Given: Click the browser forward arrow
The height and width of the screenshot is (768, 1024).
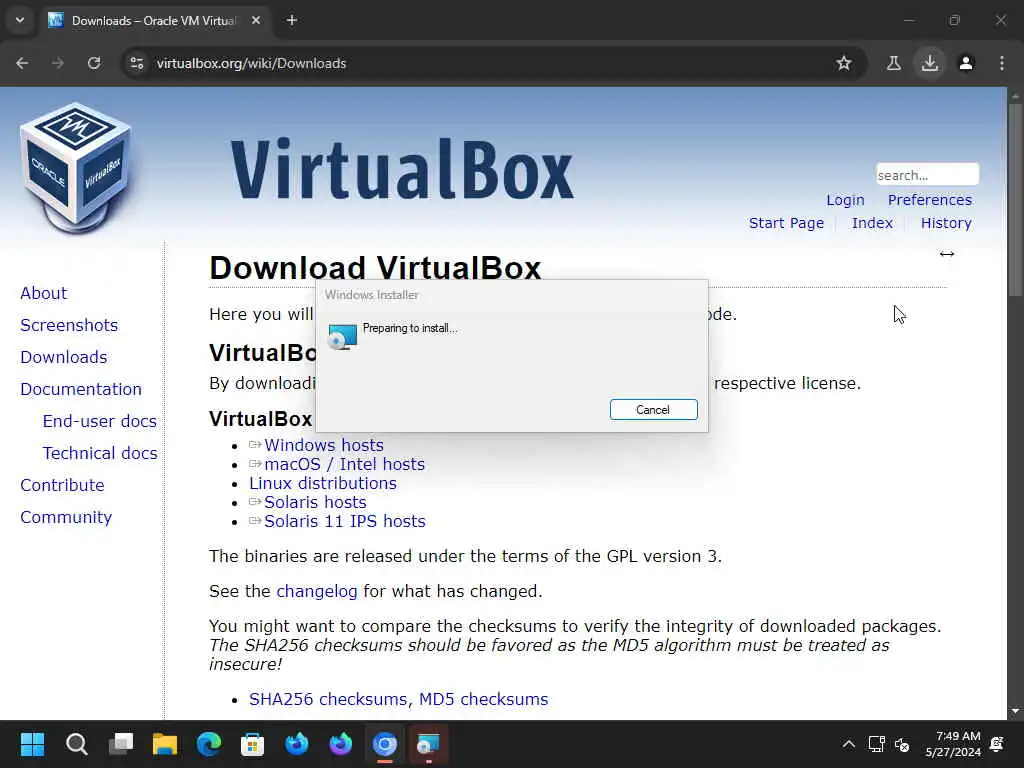Looking at the screenshot, I should (58, 63).
